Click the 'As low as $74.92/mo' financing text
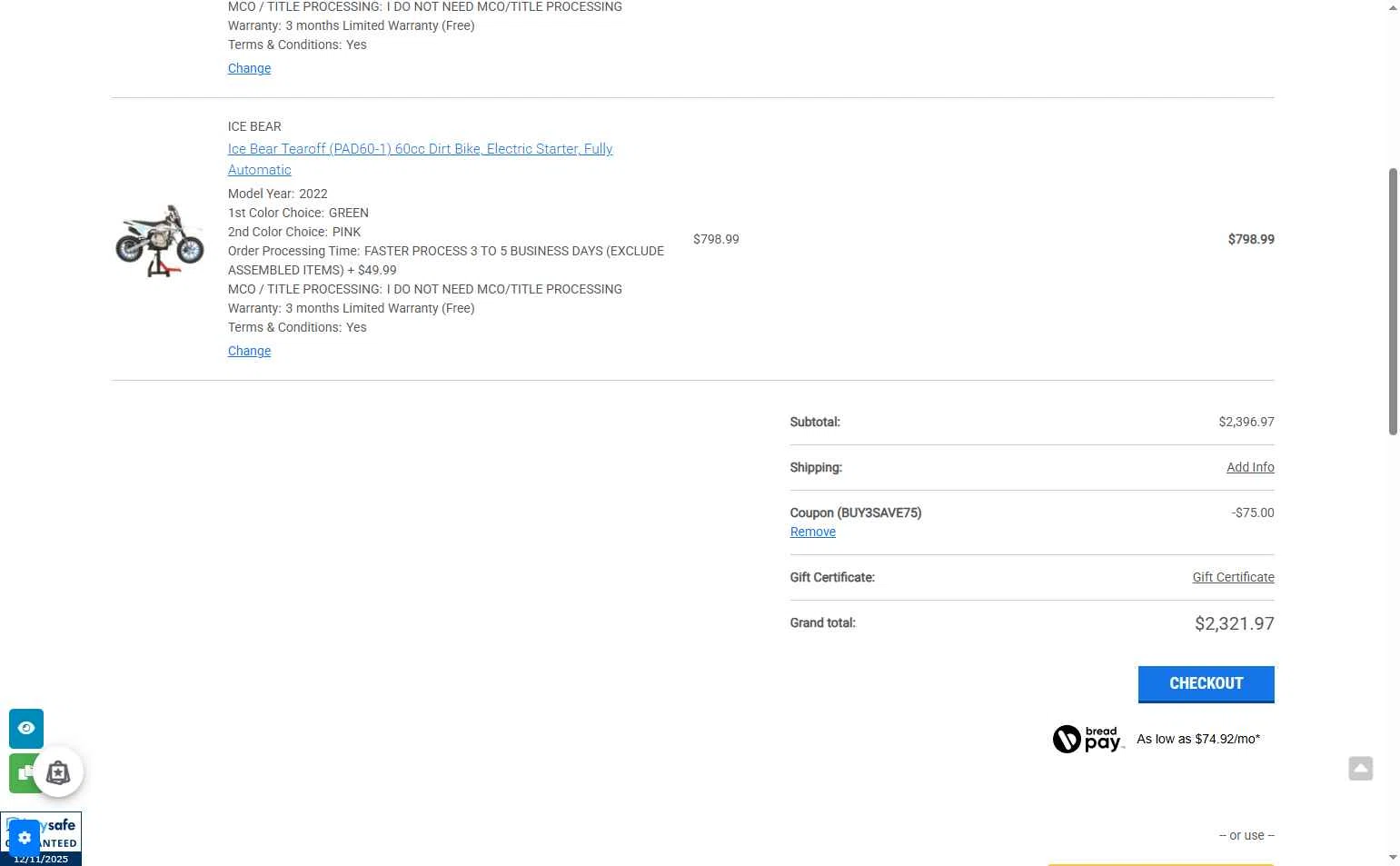 (x=1198, y=739)
